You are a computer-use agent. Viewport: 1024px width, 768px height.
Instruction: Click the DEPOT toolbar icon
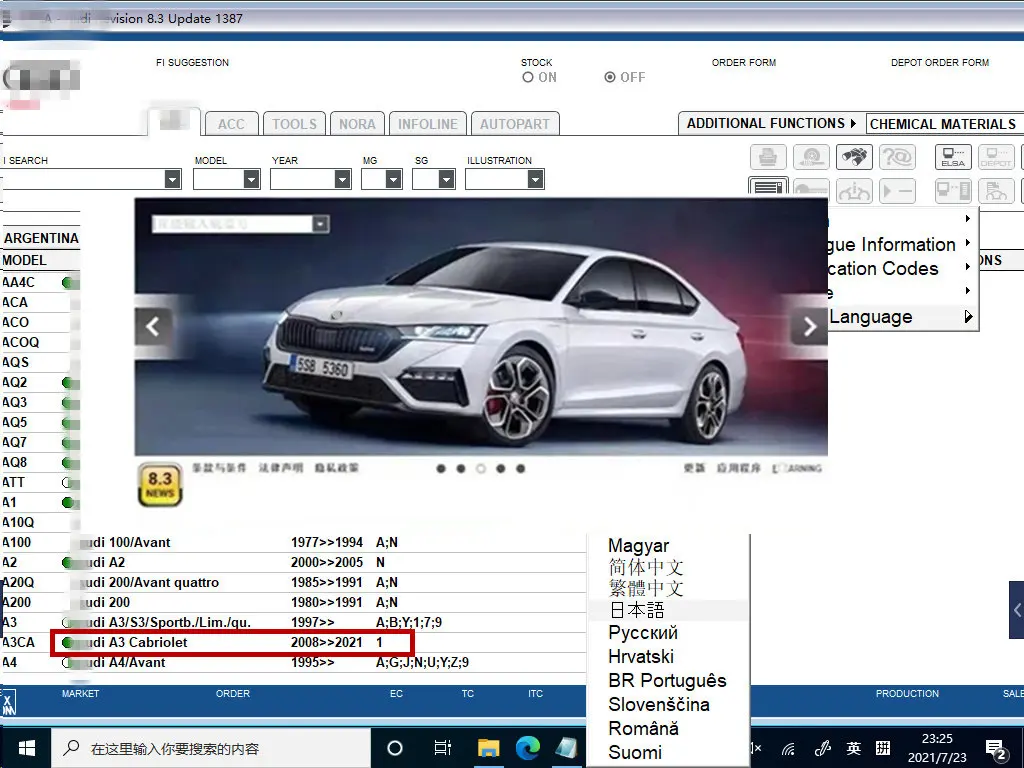click(x=996, y=157)
